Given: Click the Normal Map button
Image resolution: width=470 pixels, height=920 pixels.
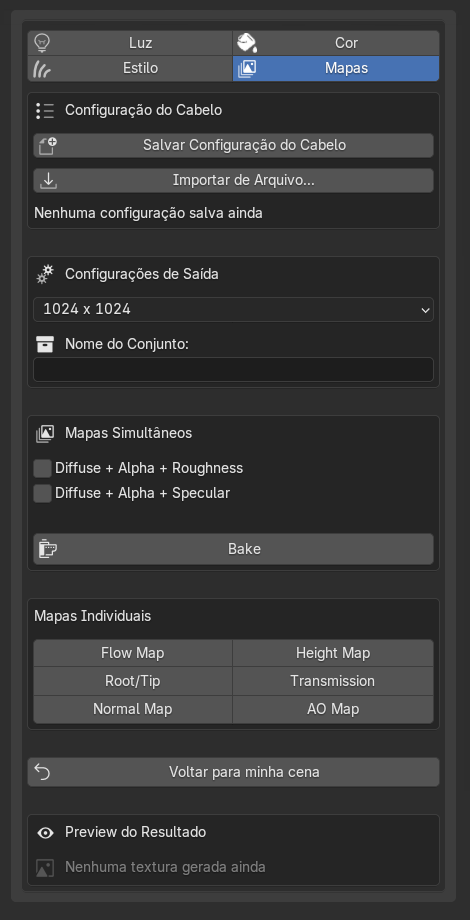Looking at the screenshot, I should (x=133, y=709).
